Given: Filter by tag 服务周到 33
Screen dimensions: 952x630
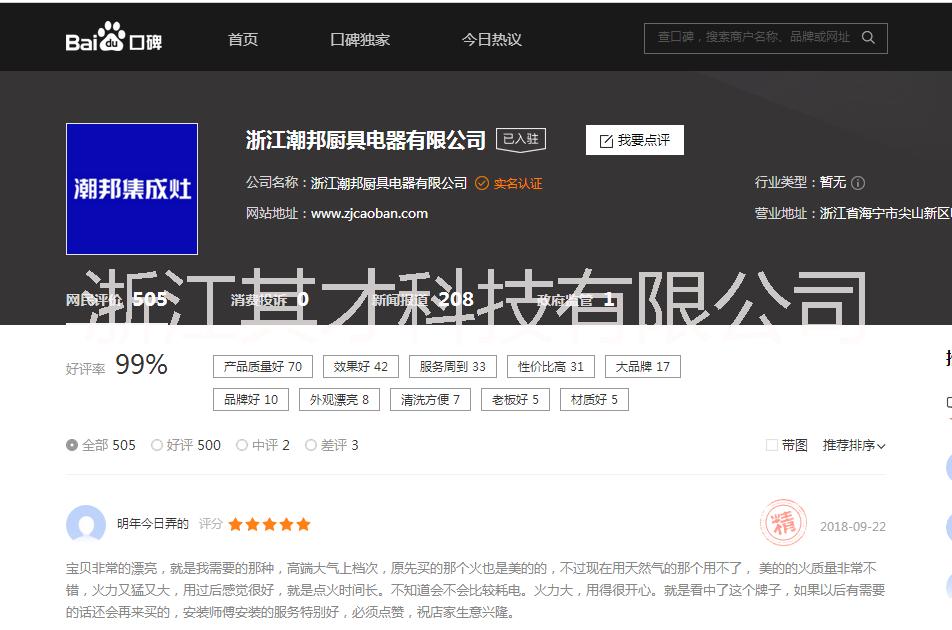Looking at the screenshot, I should (x=453, y=367).
